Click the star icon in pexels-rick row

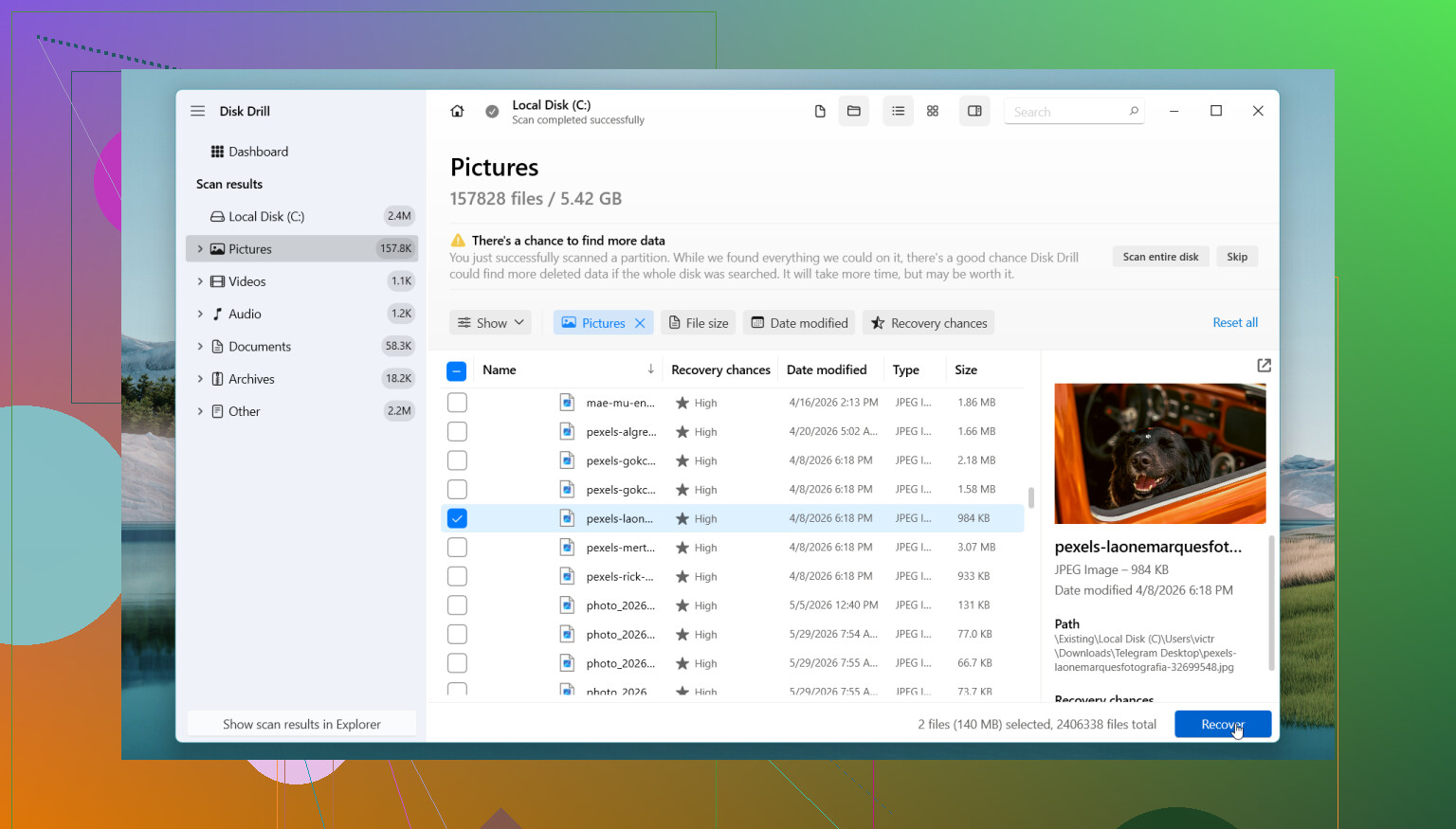click(682, 577)
